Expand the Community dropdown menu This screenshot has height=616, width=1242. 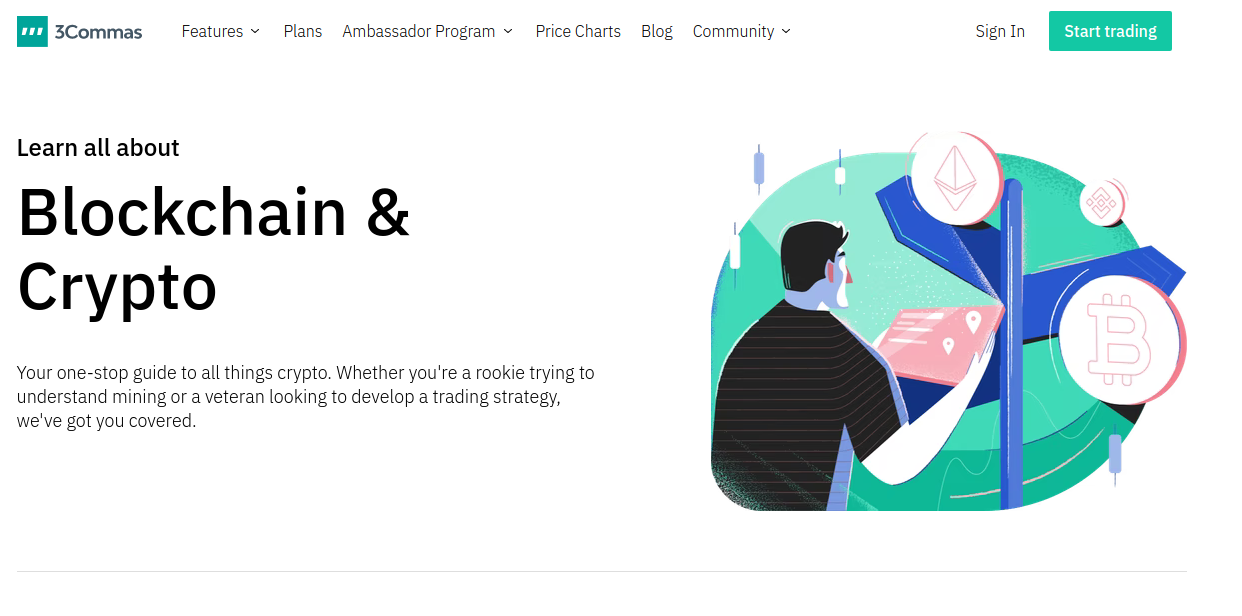point(742,31)
